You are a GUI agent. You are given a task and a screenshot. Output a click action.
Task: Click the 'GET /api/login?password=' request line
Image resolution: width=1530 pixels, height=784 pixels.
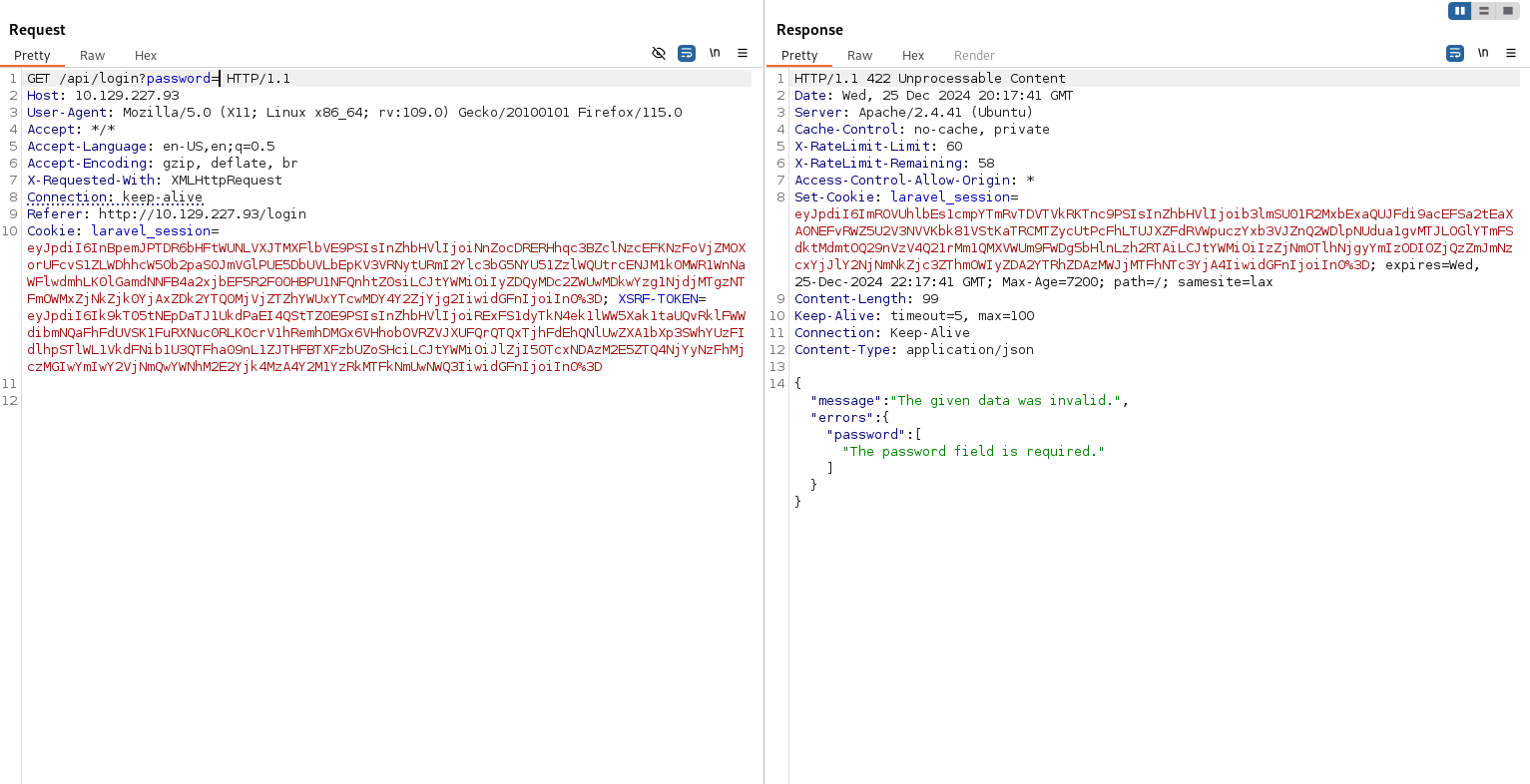(x=159, y=78)
